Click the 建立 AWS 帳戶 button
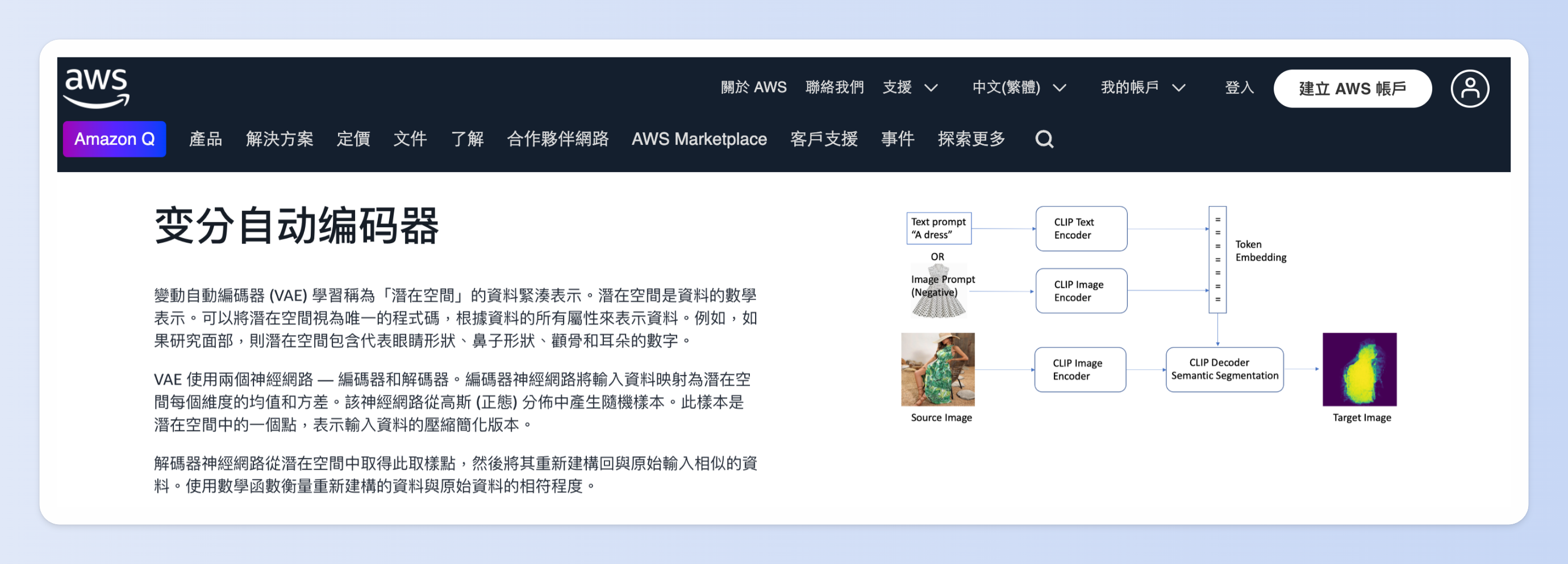The height and width of the screenshot is (564, 1568). [x=1352, y=89]
